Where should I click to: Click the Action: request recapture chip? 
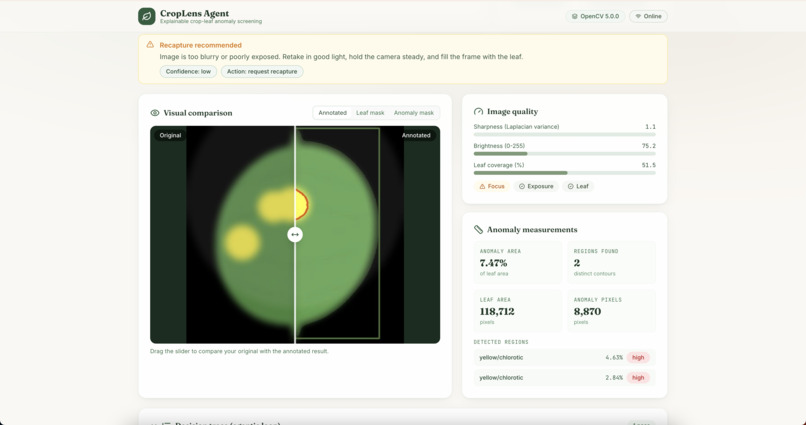(262, 71)
